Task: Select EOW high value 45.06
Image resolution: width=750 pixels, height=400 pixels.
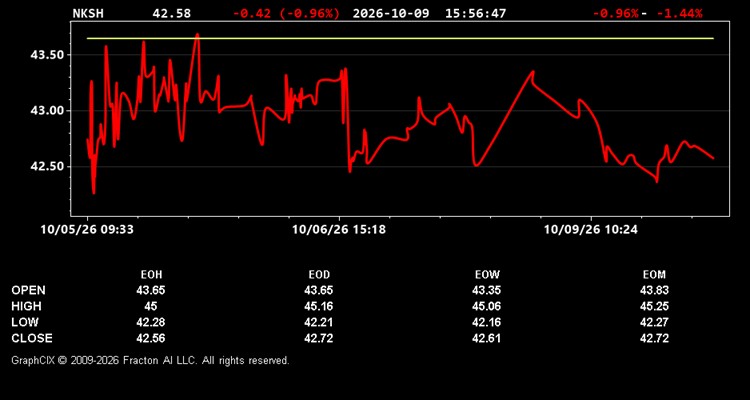Action: pos(486,306)
